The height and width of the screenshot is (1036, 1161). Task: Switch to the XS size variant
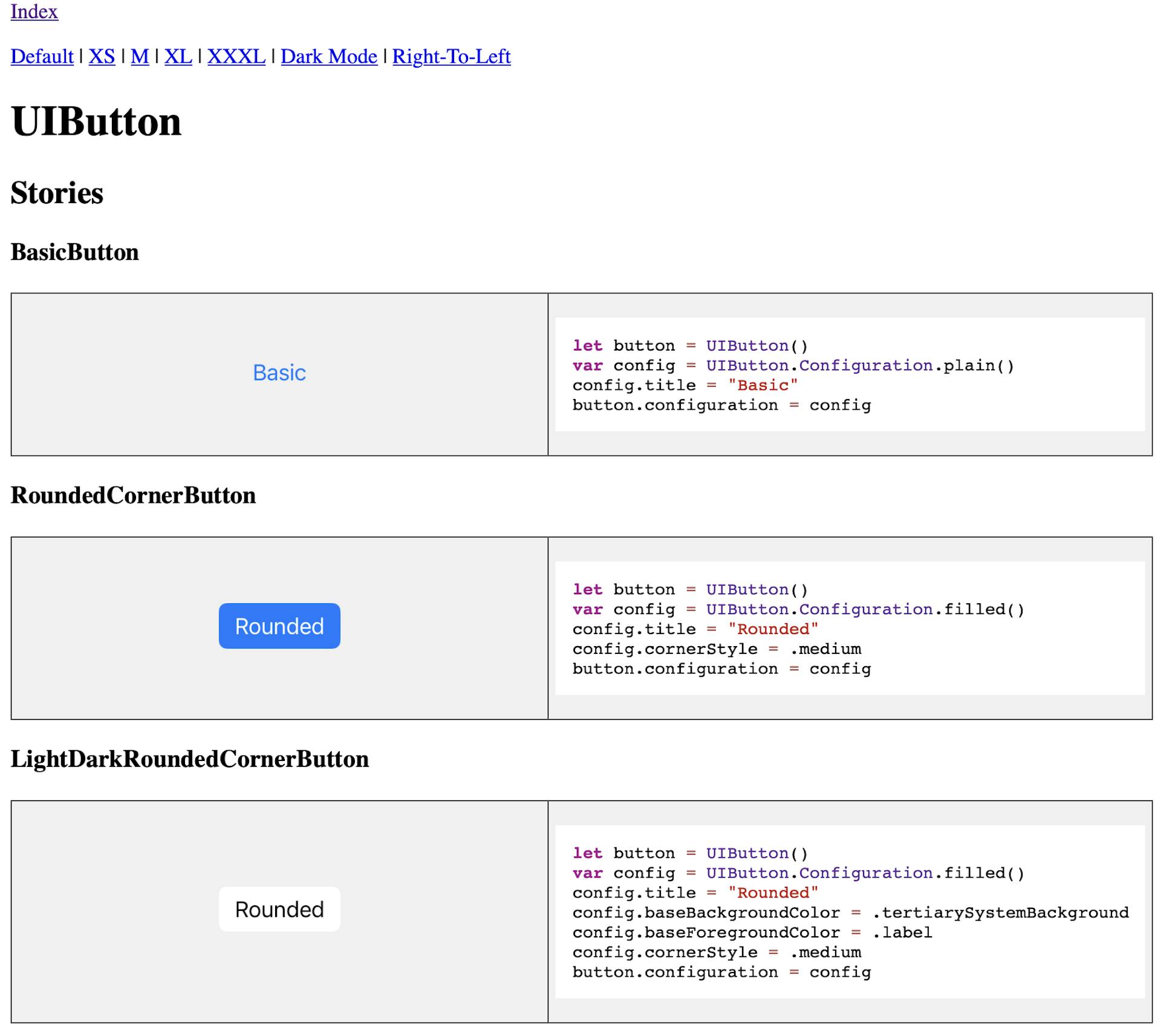pyautogui.click(x=102, y=56)
